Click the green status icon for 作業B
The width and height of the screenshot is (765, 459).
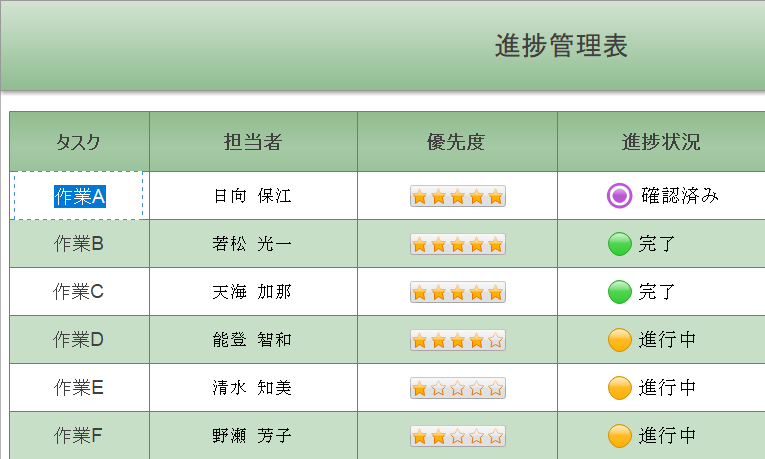[x=620, y=244]
